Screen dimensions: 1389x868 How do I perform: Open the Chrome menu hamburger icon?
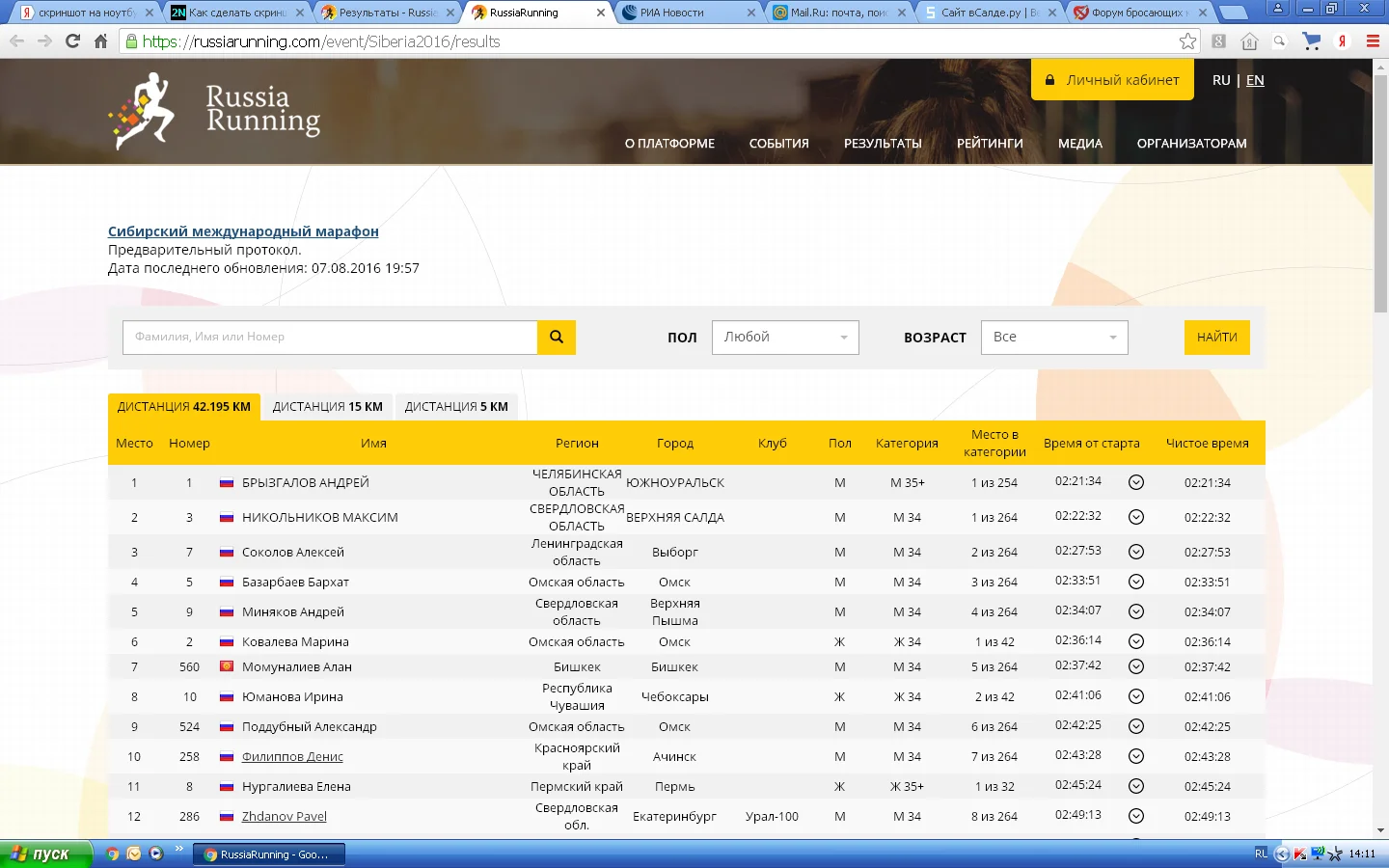coord(1373,41)
